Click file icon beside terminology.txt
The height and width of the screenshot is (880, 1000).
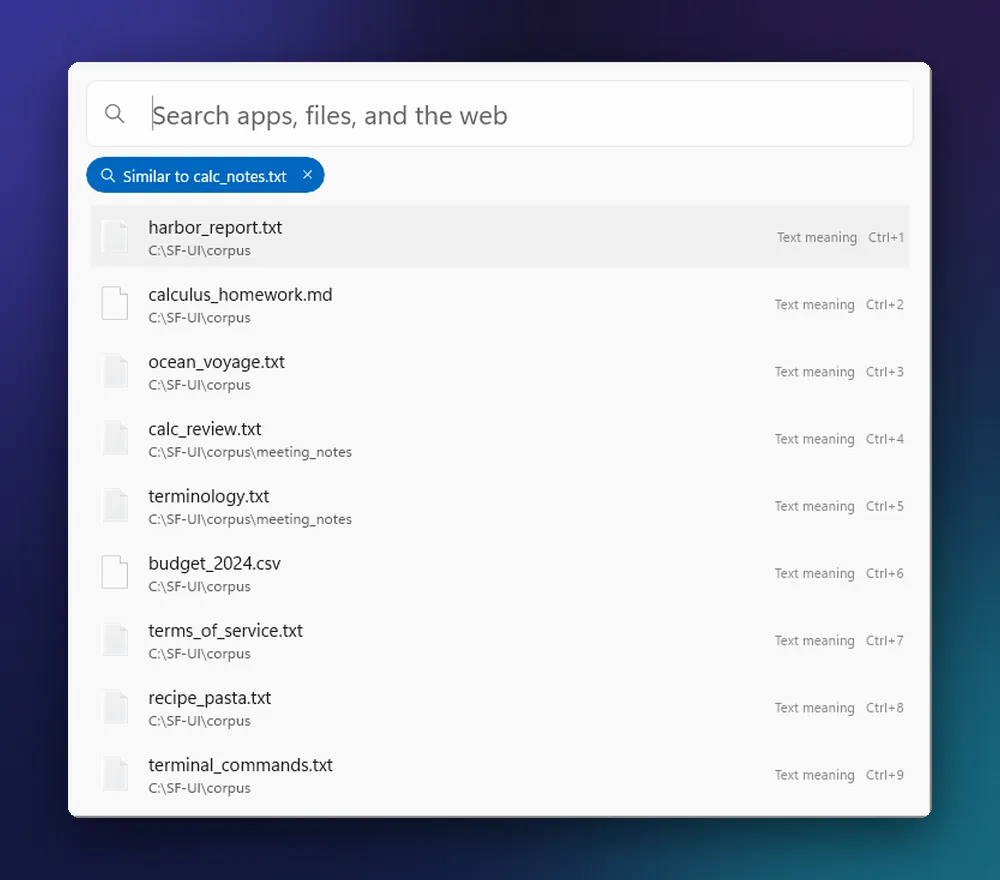(115, 506)
